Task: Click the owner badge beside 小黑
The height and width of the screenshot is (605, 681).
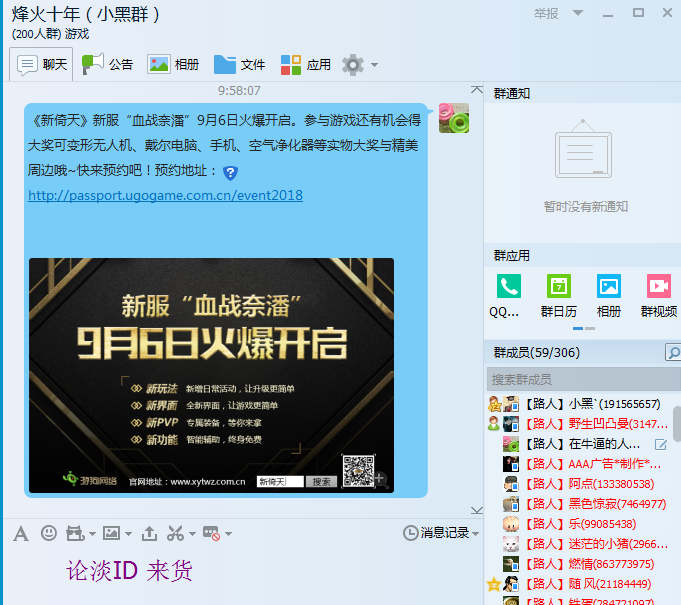Action: click(x=494, y=404)
